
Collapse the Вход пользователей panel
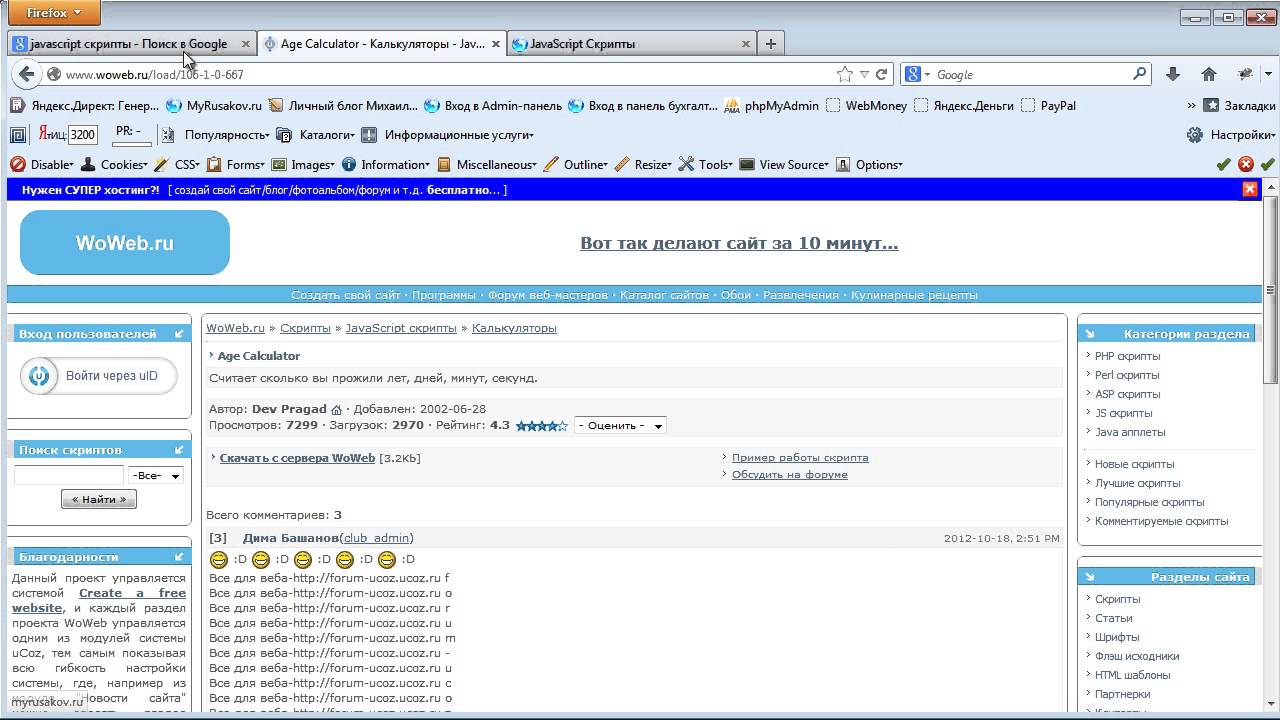179,334
